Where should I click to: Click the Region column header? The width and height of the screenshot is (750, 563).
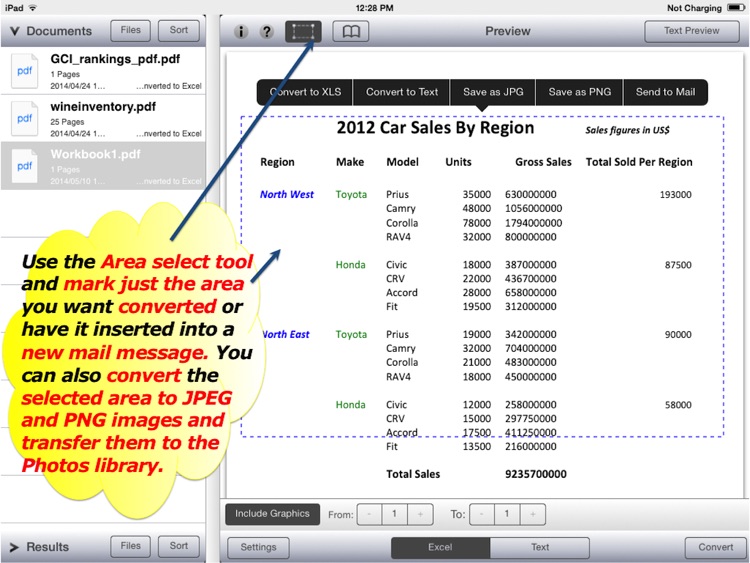277,162
